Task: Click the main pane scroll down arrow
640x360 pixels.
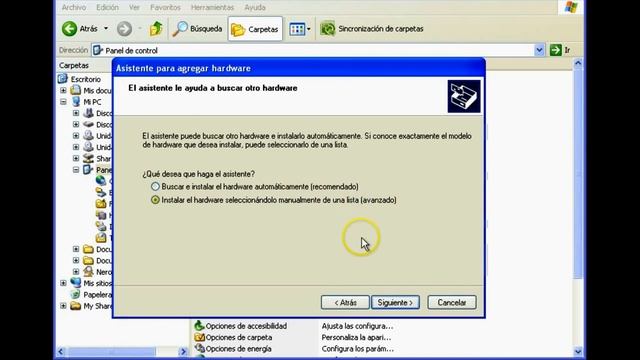Action: tap(578, 351)
